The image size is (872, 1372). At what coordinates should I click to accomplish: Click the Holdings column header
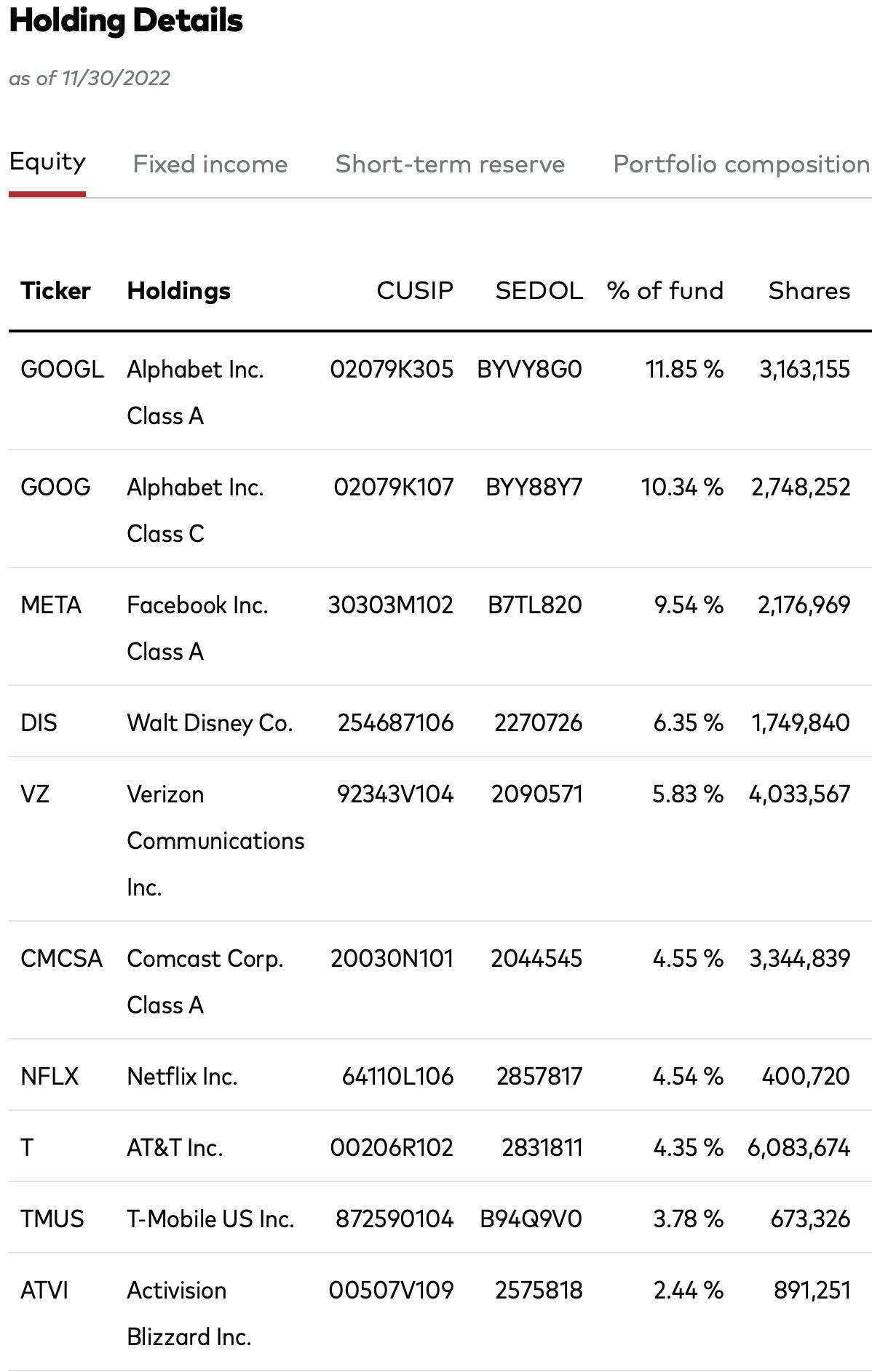point(178,290)
